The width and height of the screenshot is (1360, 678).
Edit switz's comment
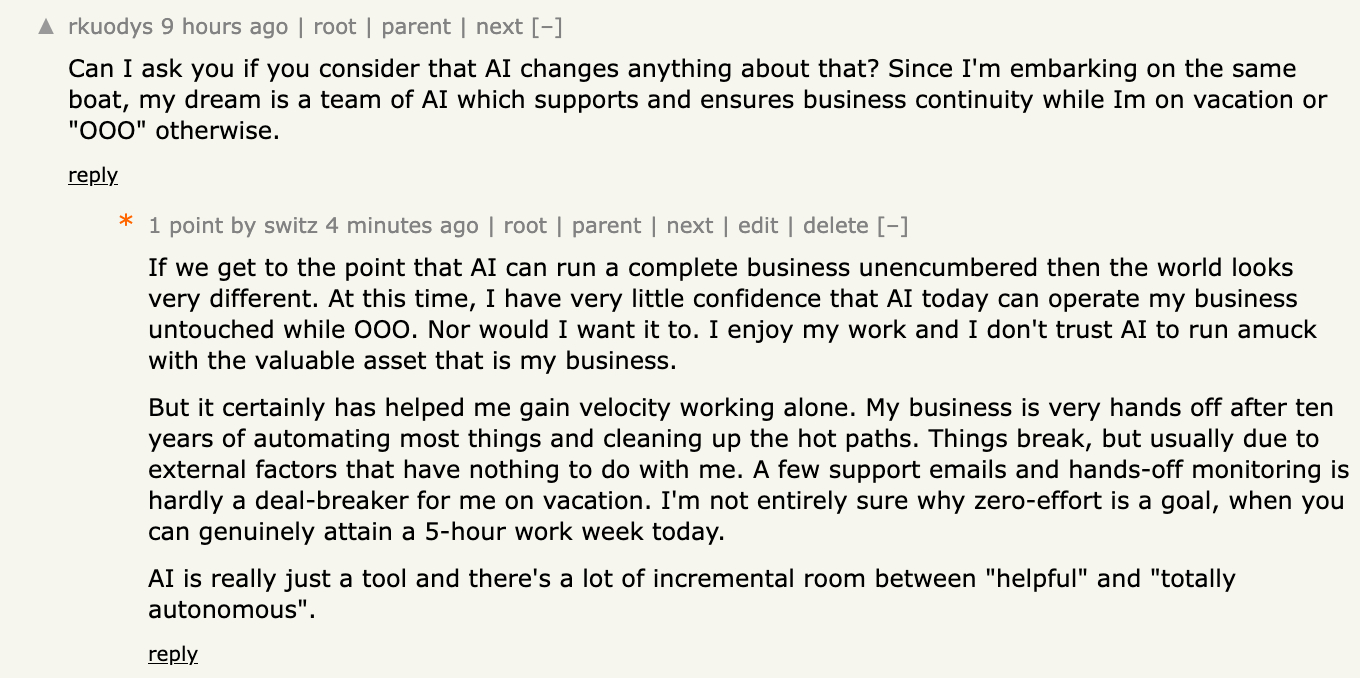pos(758,226)
